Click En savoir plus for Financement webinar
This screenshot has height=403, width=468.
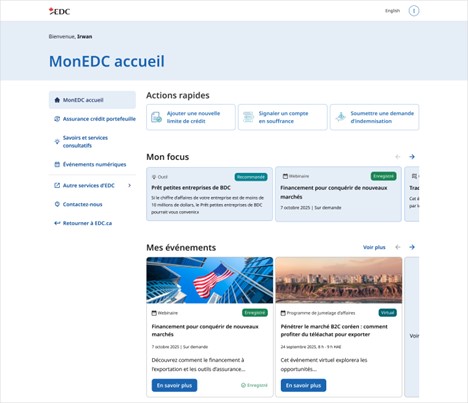tap(174, 385)
